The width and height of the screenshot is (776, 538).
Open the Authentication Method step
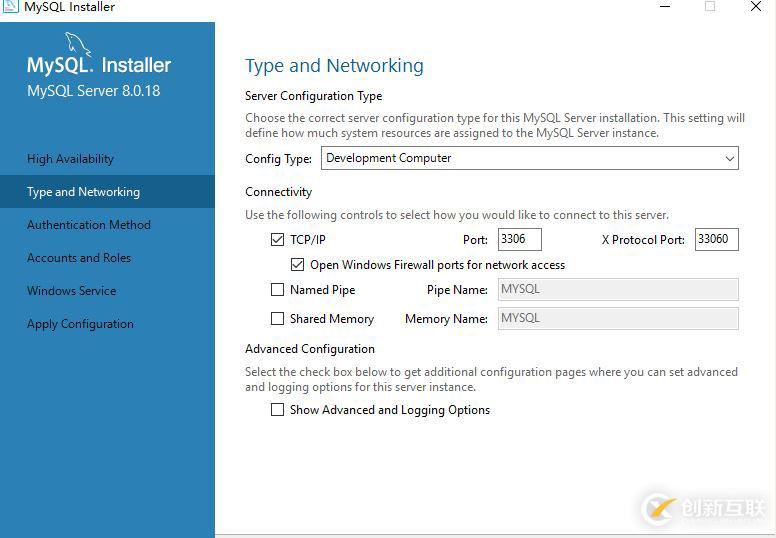coord(88,225)
